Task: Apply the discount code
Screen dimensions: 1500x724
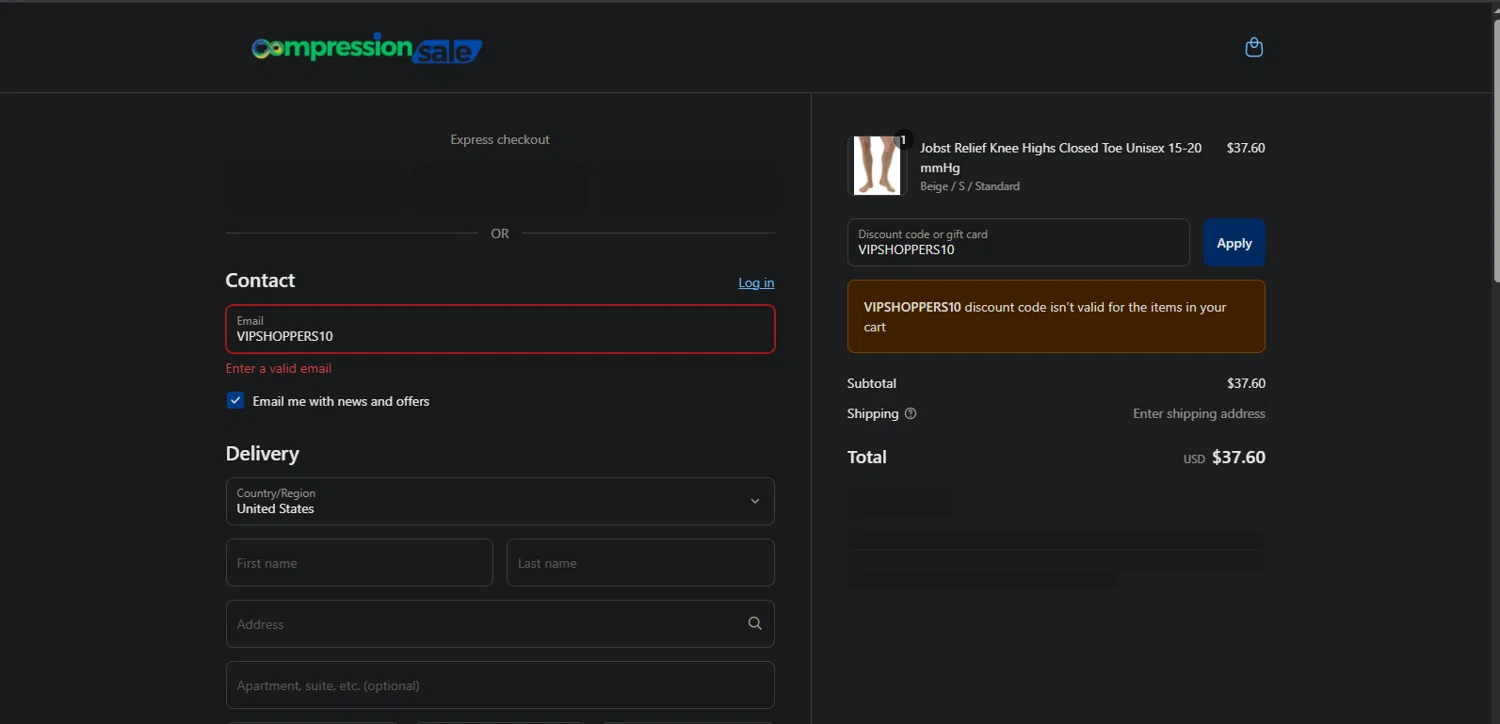Action: 1234,243
